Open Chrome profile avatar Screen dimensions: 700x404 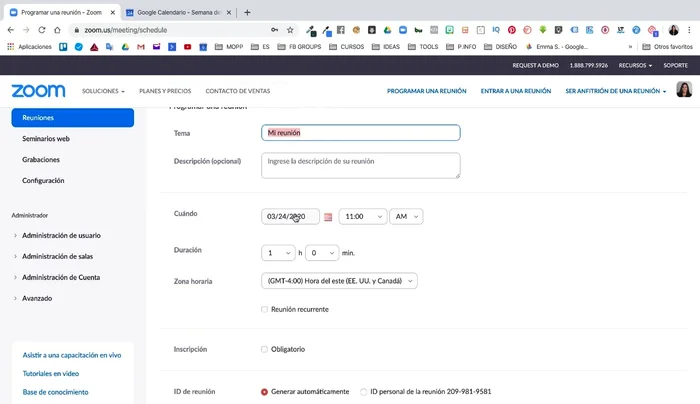[674, 30]
